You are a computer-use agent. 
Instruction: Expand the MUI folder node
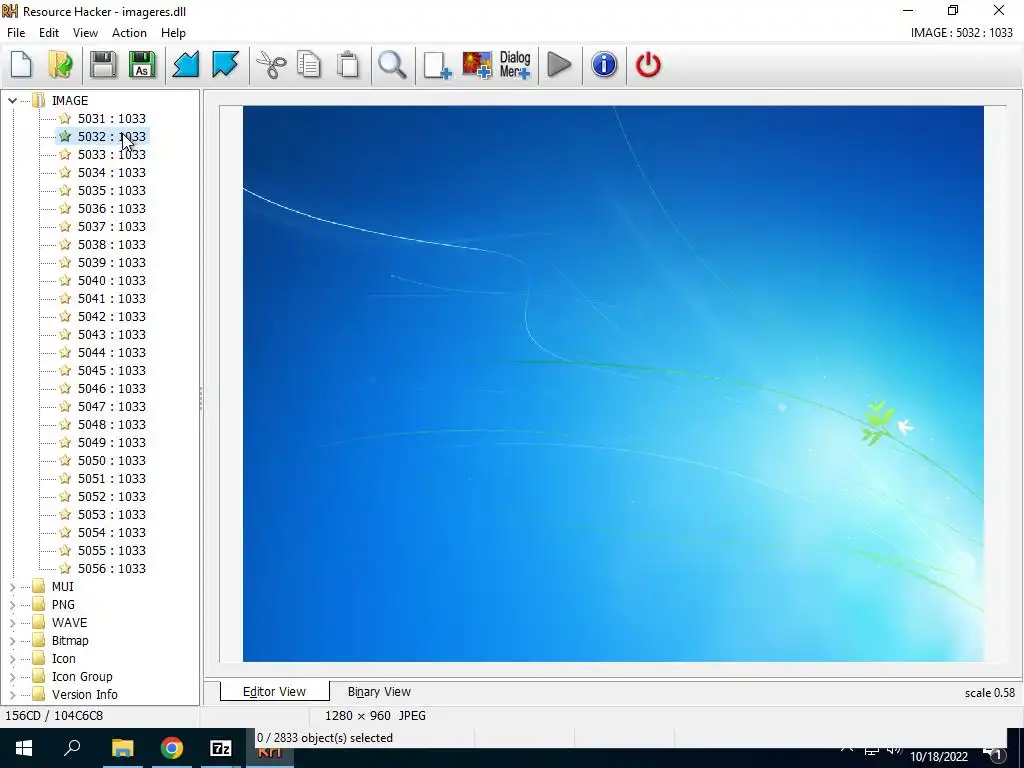(12, 587)
